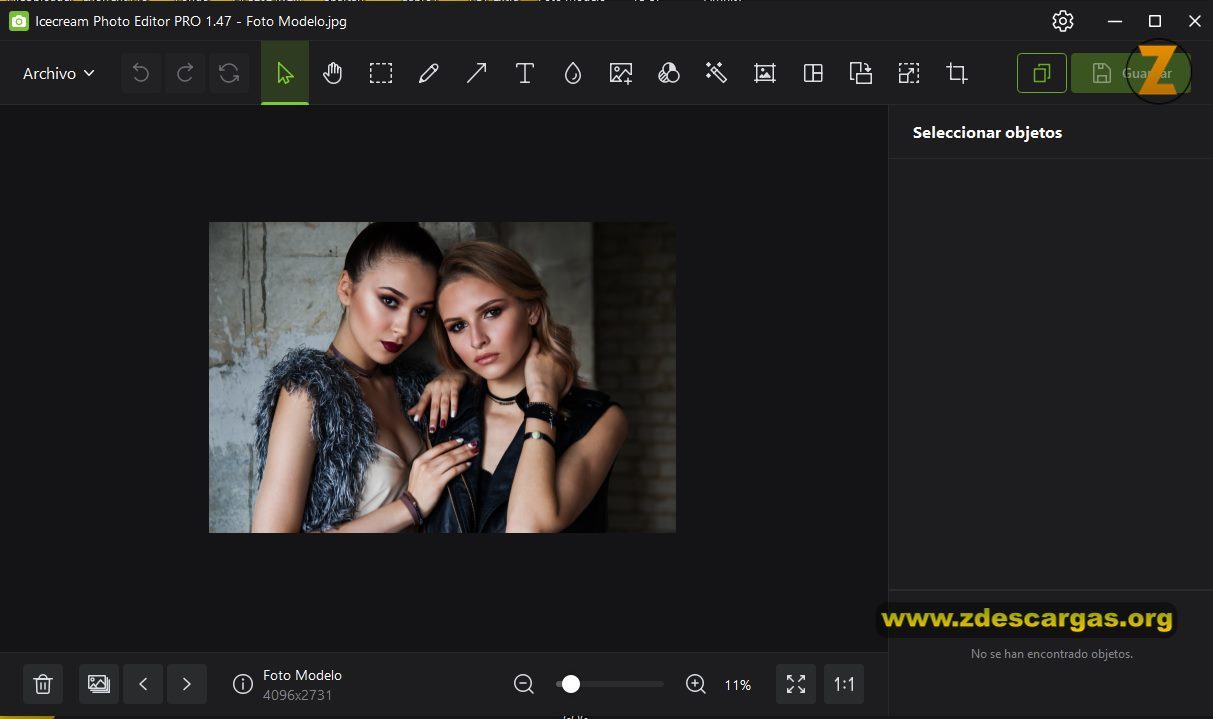Screen dimensions: 1213x719
Task: Open the Archivo dropdown menu
Action: [59, 73]
